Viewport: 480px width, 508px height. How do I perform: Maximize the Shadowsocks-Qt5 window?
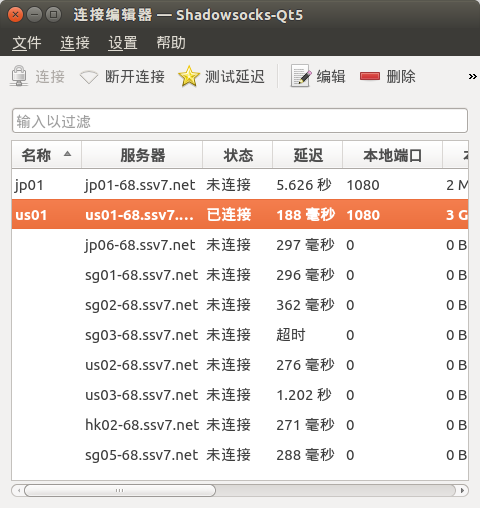tap(53, 15)
